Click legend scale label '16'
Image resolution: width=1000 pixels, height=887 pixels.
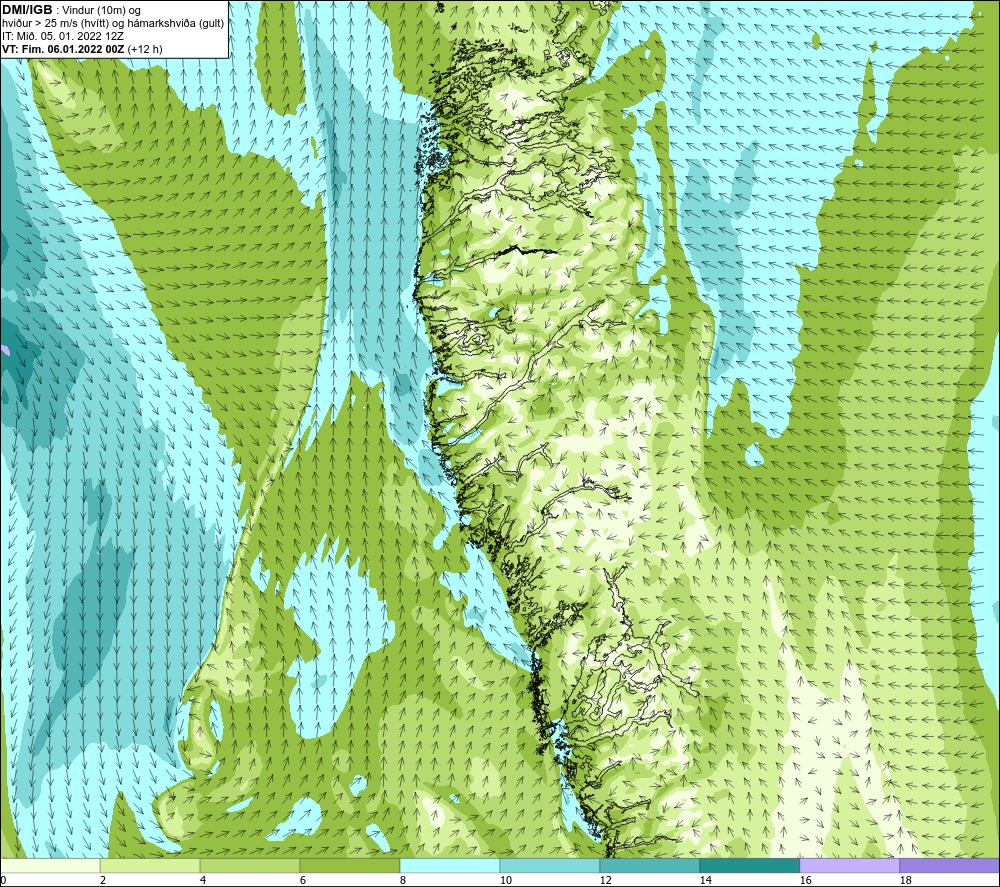click(x=805, y=881)
